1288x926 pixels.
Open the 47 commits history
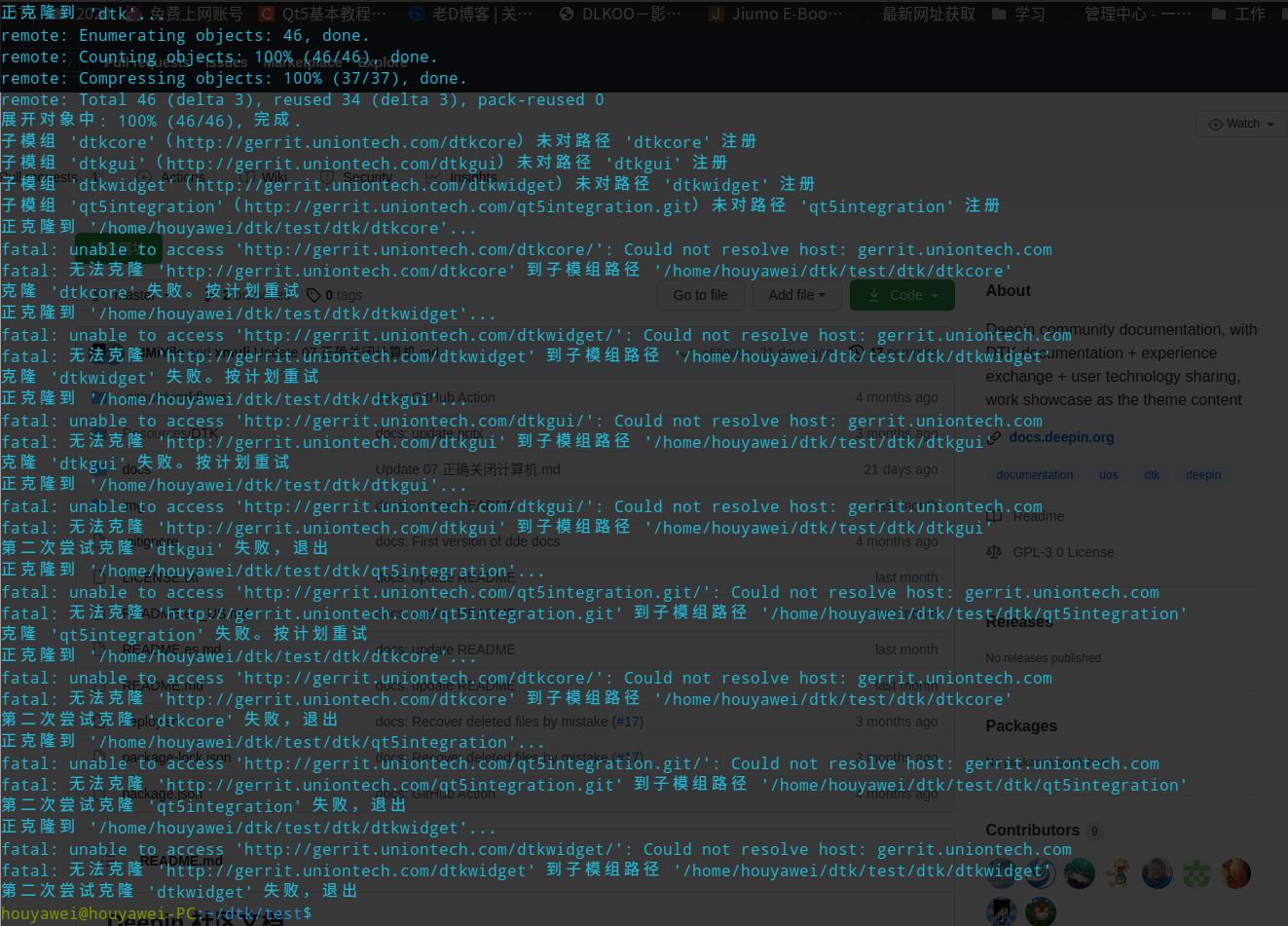pos(893,352)
